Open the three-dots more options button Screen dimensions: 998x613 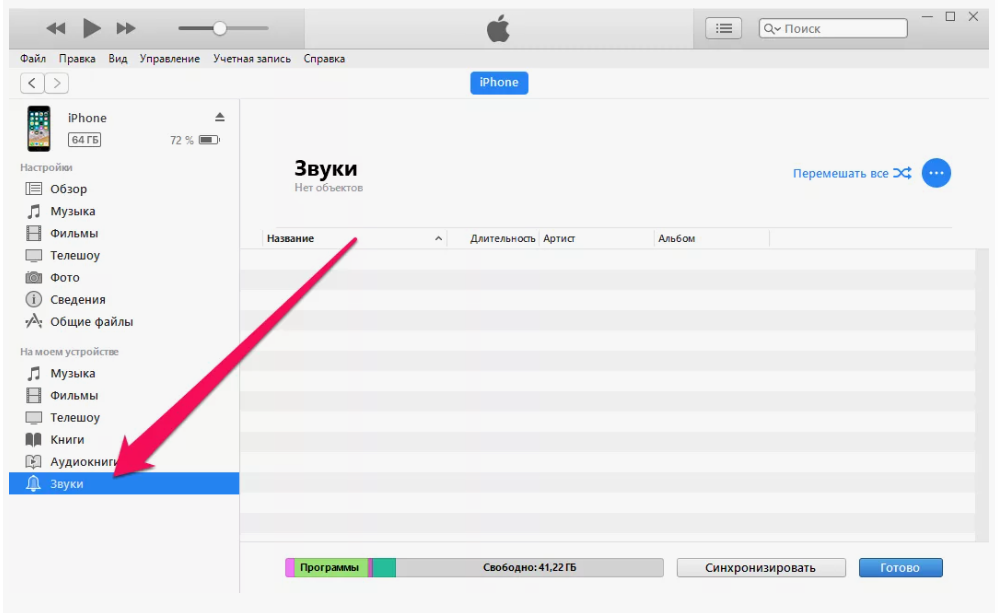point(936,173)
